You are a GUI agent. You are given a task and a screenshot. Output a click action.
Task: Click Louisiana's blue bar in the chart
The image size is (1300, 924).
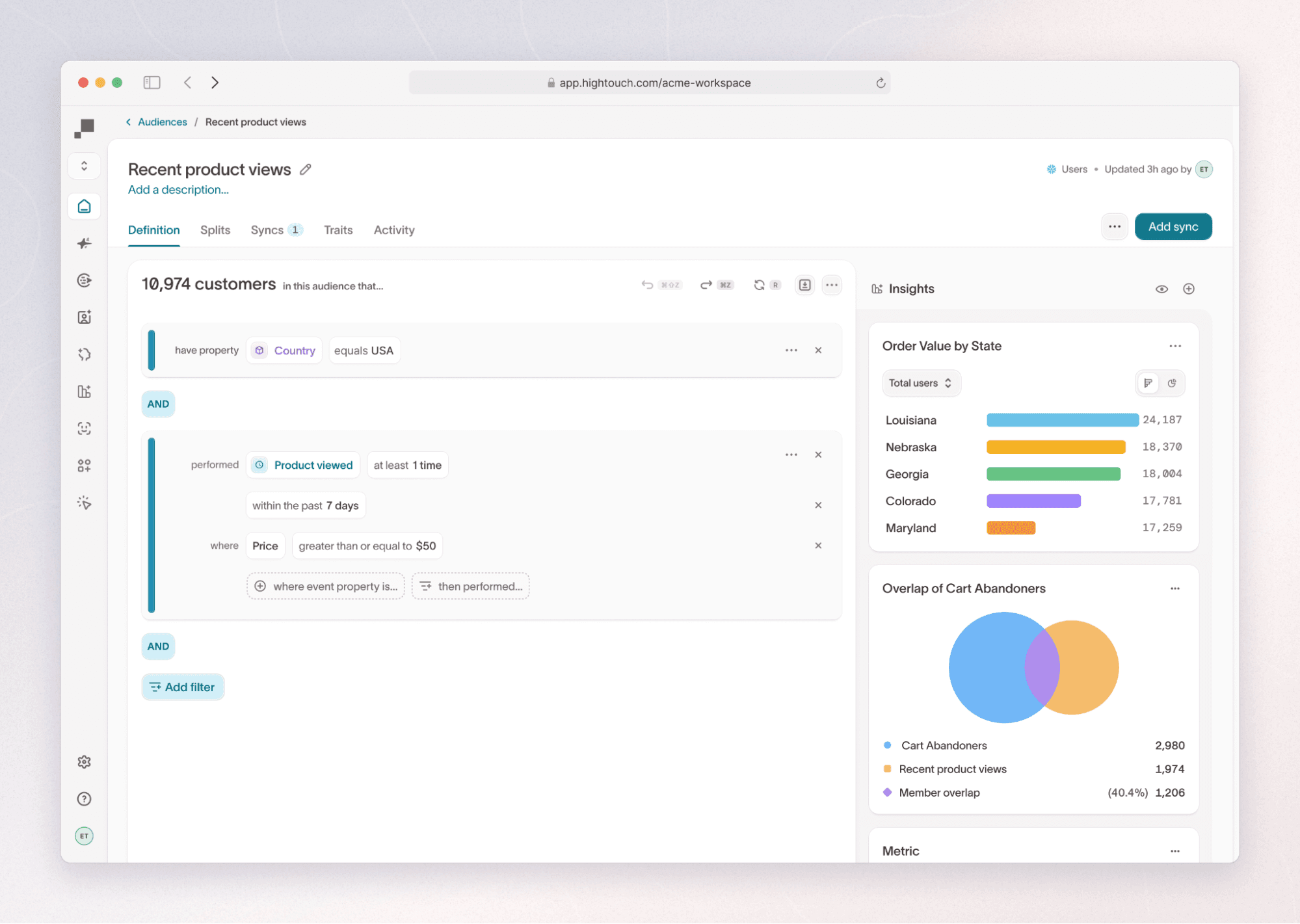(1062, 419)
